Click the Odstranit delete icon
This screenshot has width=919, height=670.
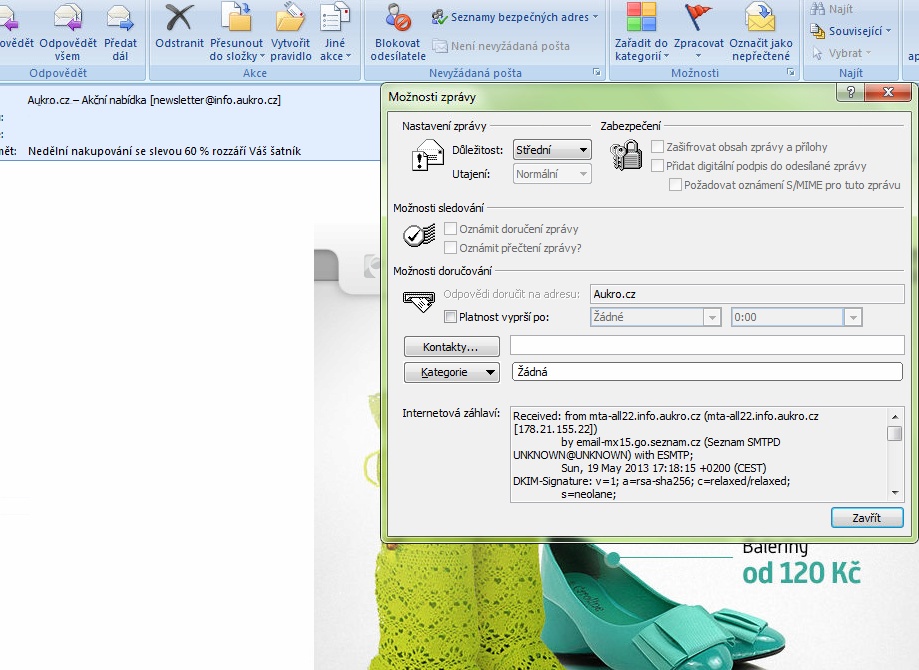pos(179,19)
